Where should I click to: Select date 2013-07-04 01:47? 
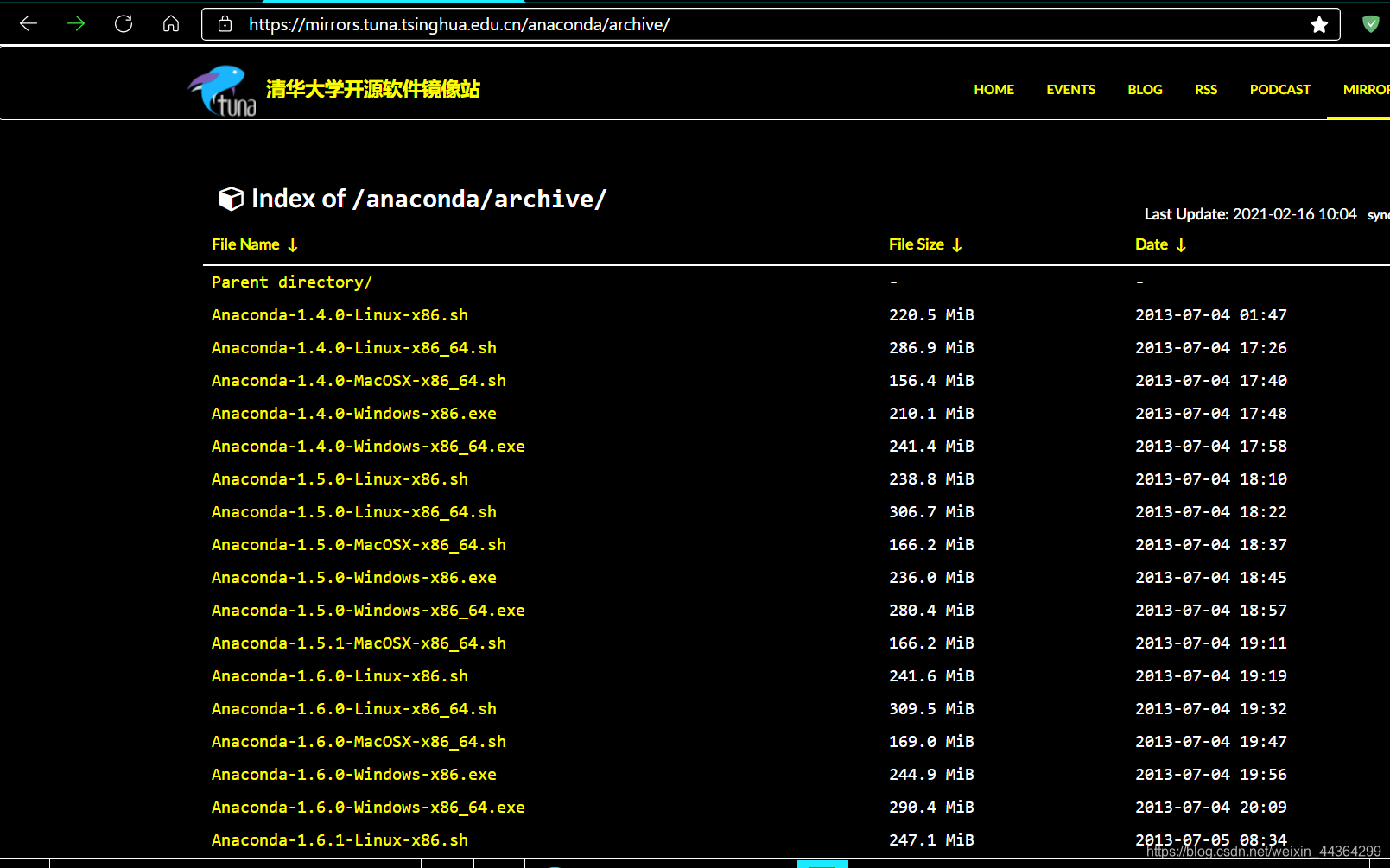(x=1211, y=315)
